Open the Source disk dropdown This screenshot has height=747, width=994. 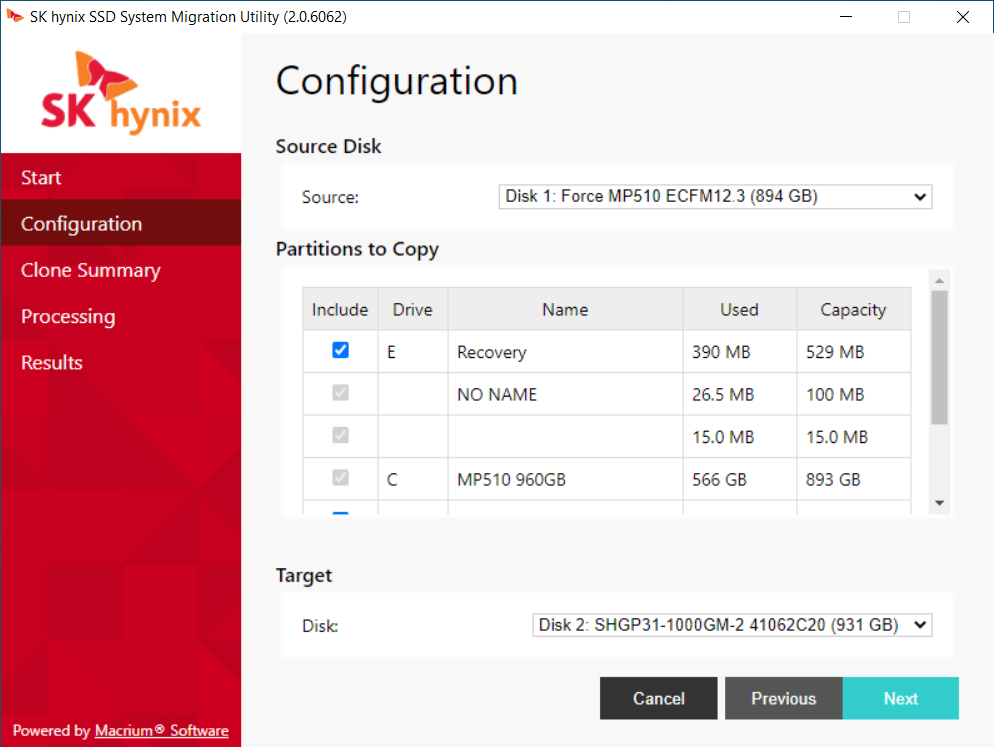[x=715, y=197]
